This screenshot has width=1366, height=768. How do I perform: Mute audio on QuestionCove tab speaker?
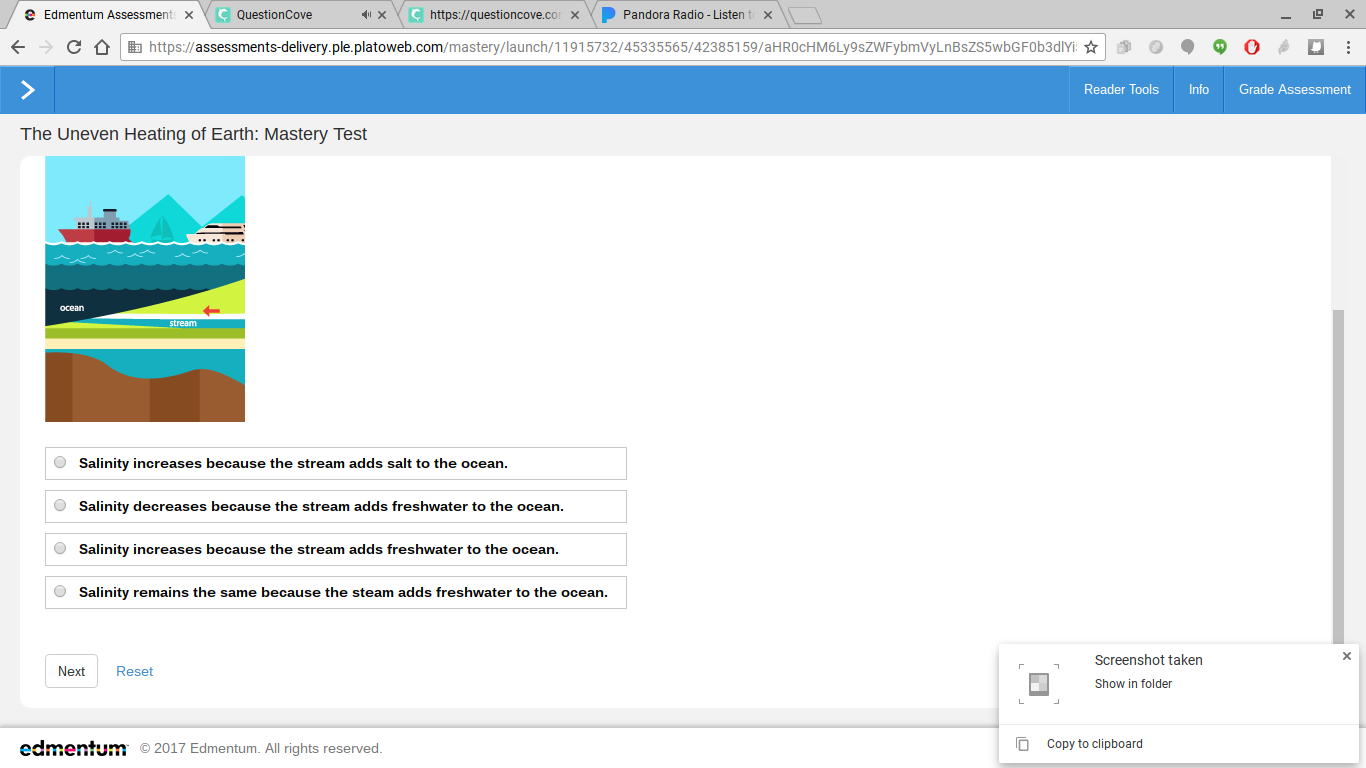[366, 15]
